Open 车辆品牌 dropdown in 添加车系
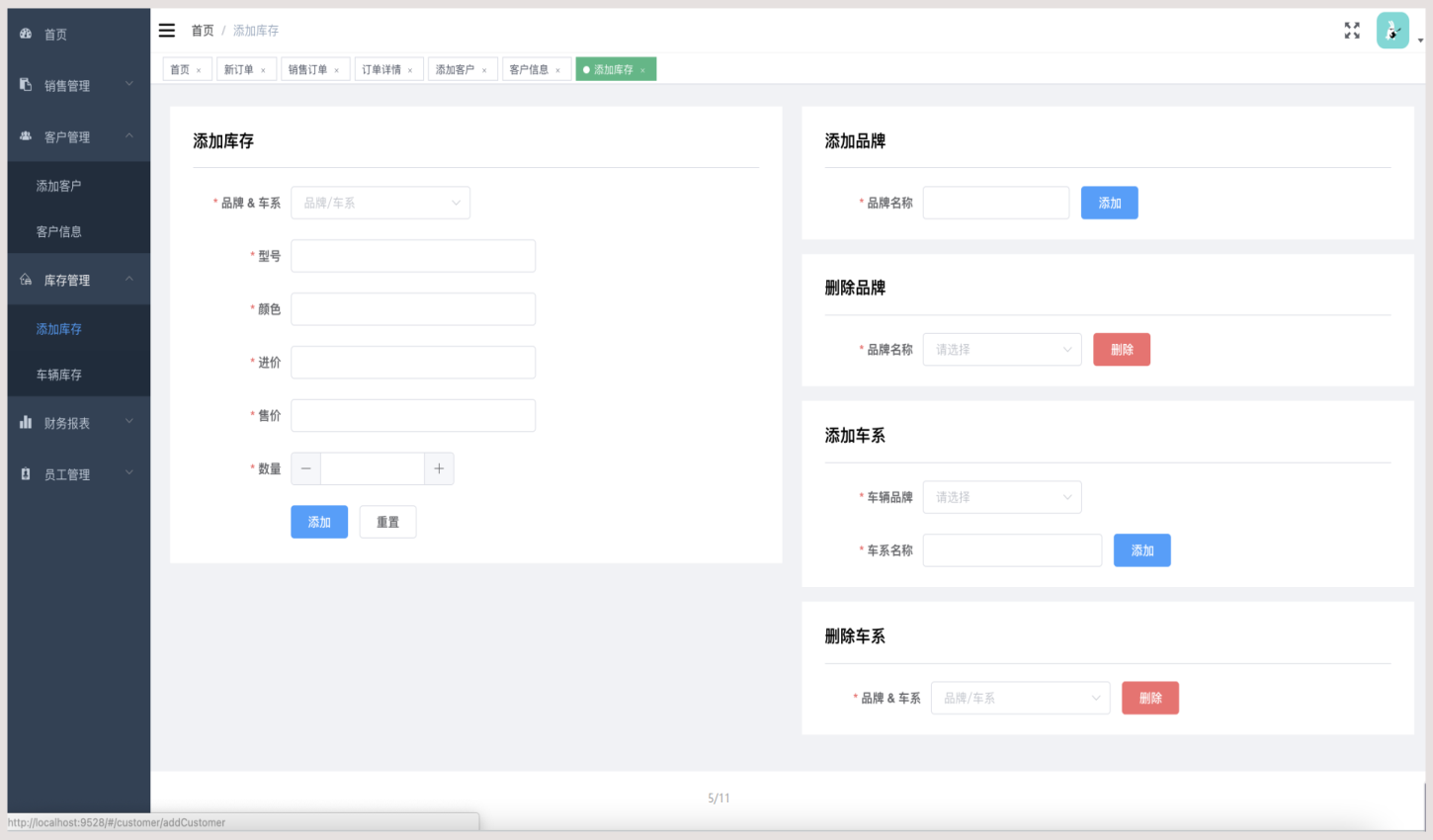This screenshot has height=840, width=1433. point(1002,497)
